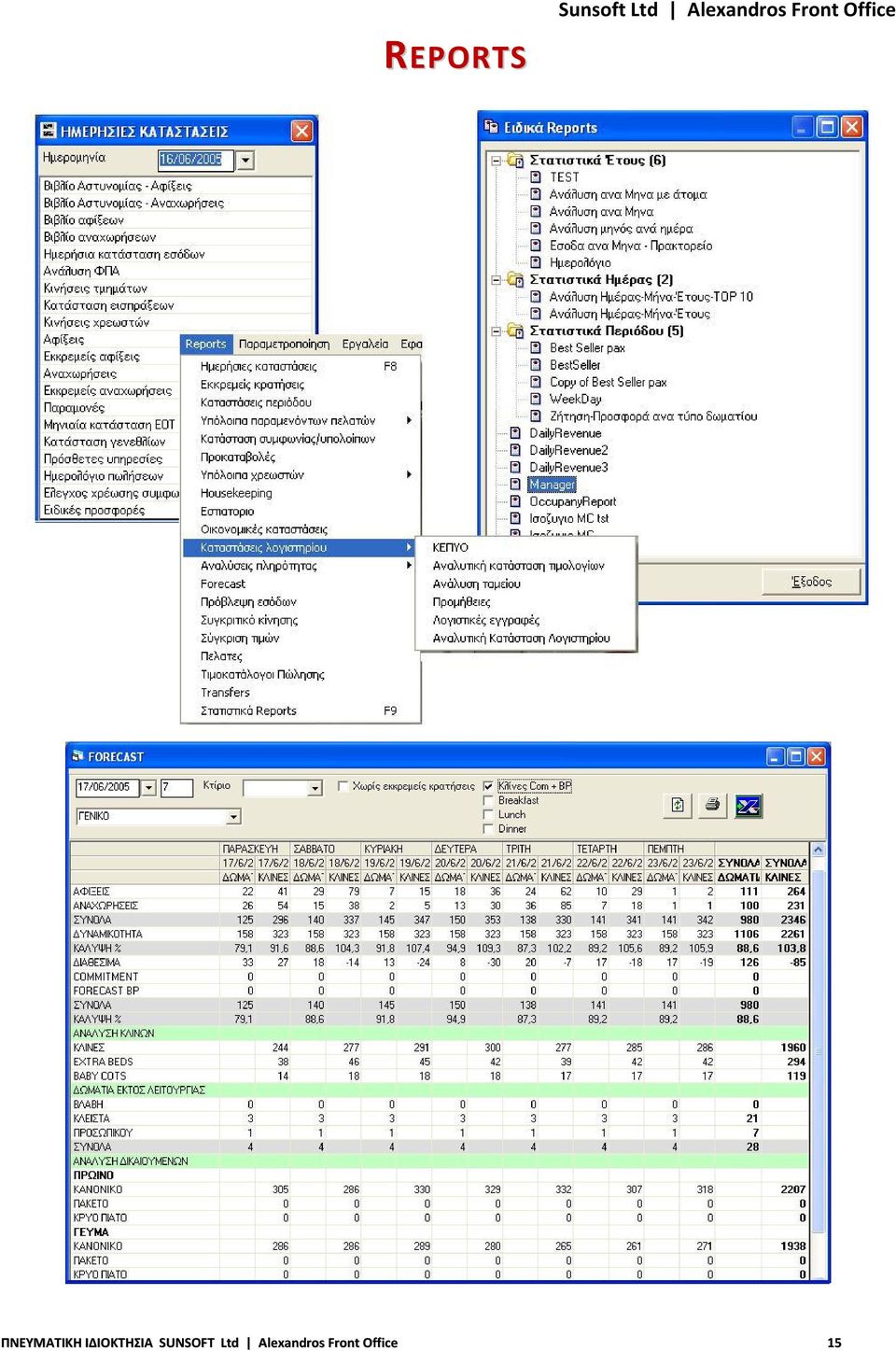Click the report icon beside TEST

(536, 177)
